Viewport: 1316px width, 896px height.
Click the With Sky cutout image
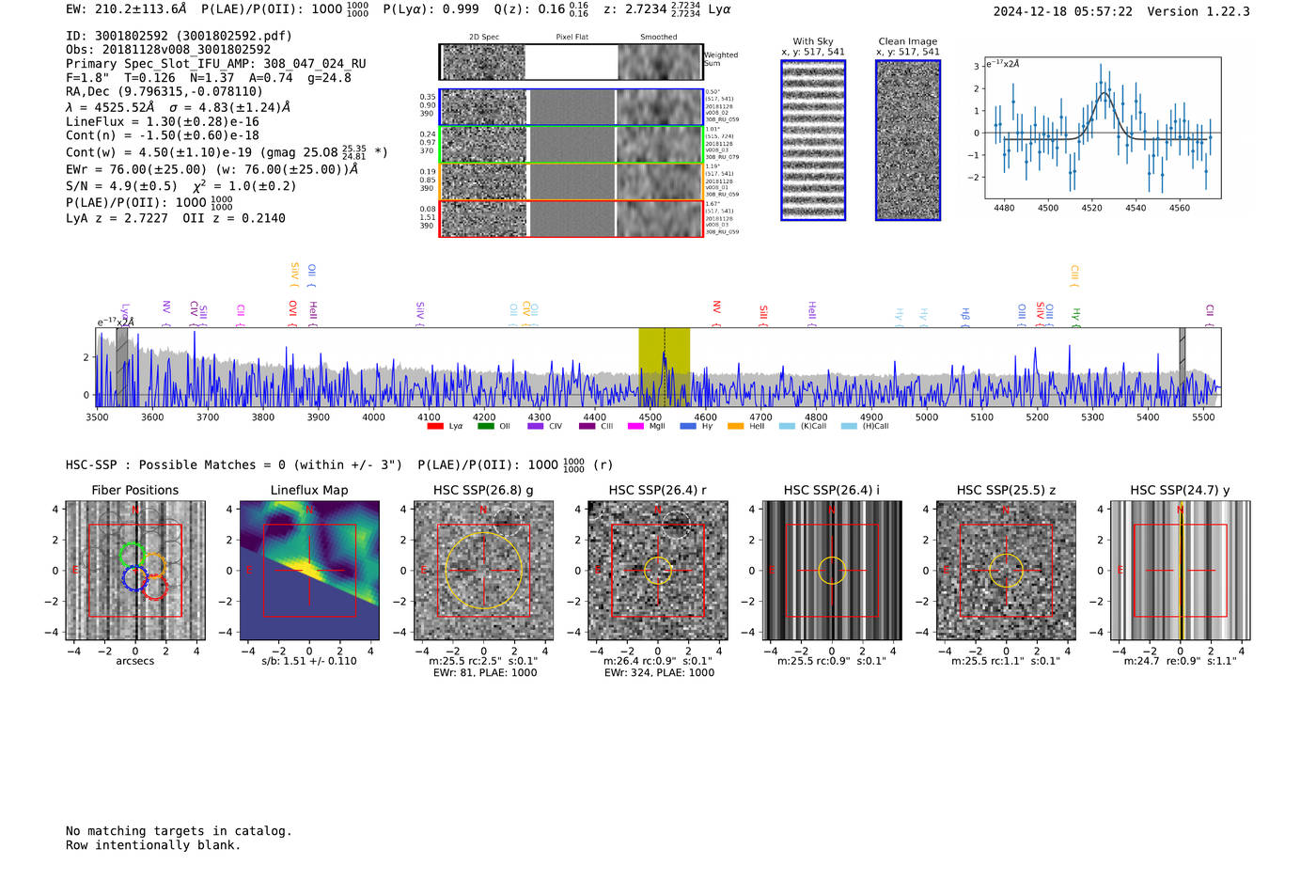[x=813, y=140]
